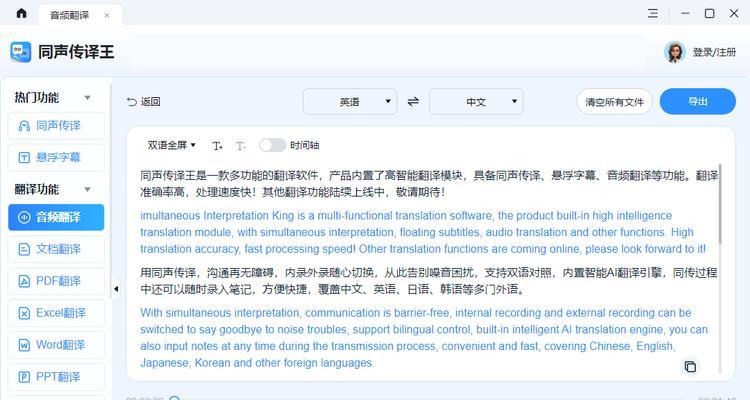This screenshot has height=400, width=750.
Task: Collapse the 翻译功能 section
Action: click(x=88, y=189)
